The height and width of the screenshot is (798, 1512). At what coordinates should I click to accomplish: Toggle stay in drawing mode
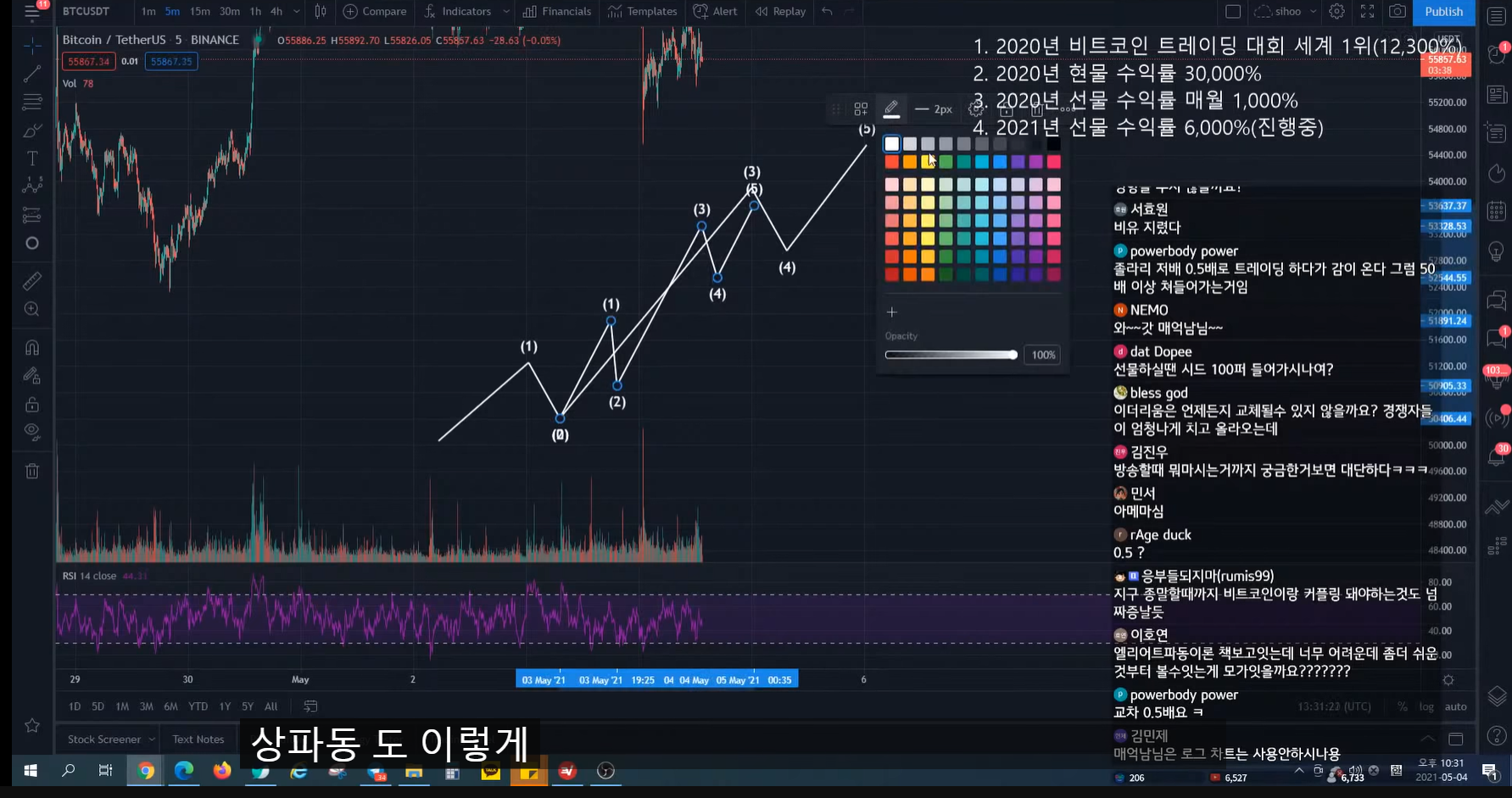click(32, 376)
